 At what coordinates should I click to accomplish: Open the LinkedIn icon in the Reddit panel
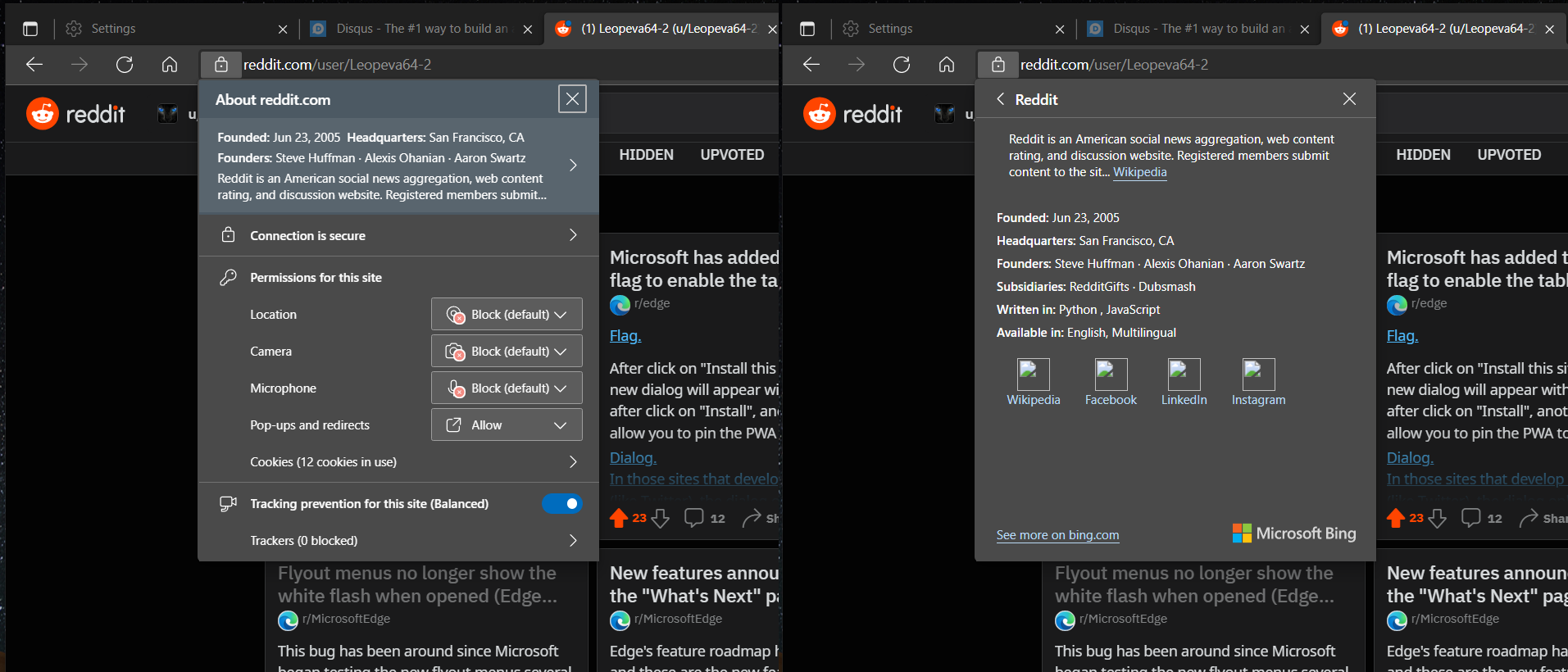[x=1184, y=375]
